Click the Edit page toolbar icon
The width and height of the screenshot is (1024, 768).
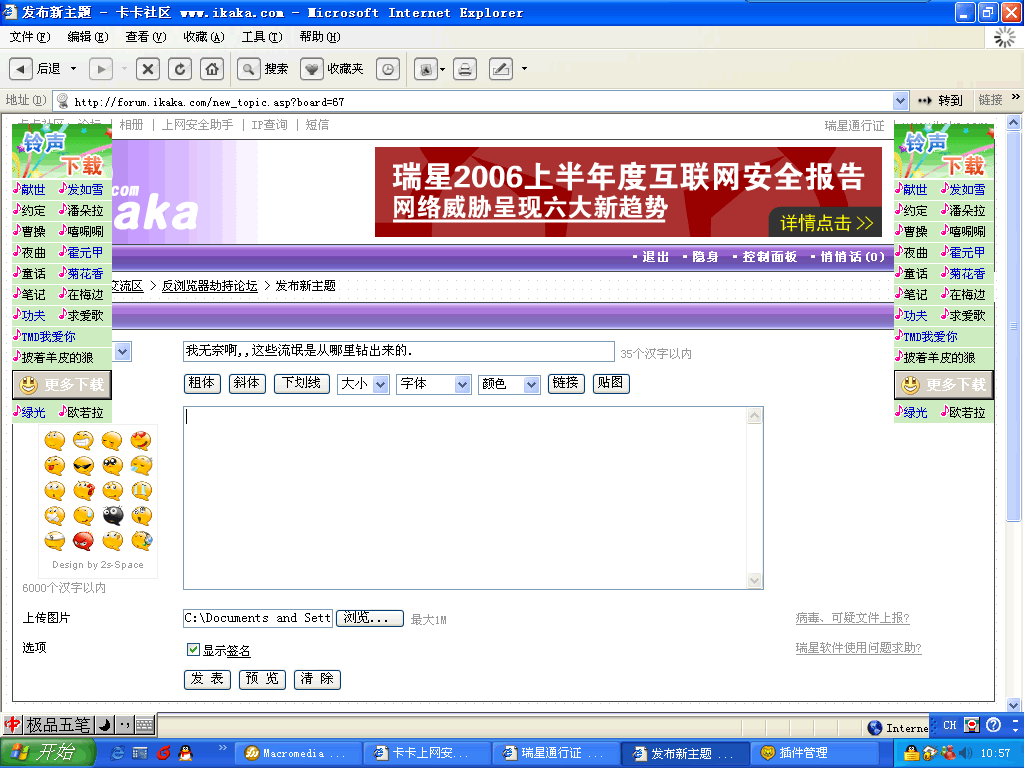click(501, 69)
